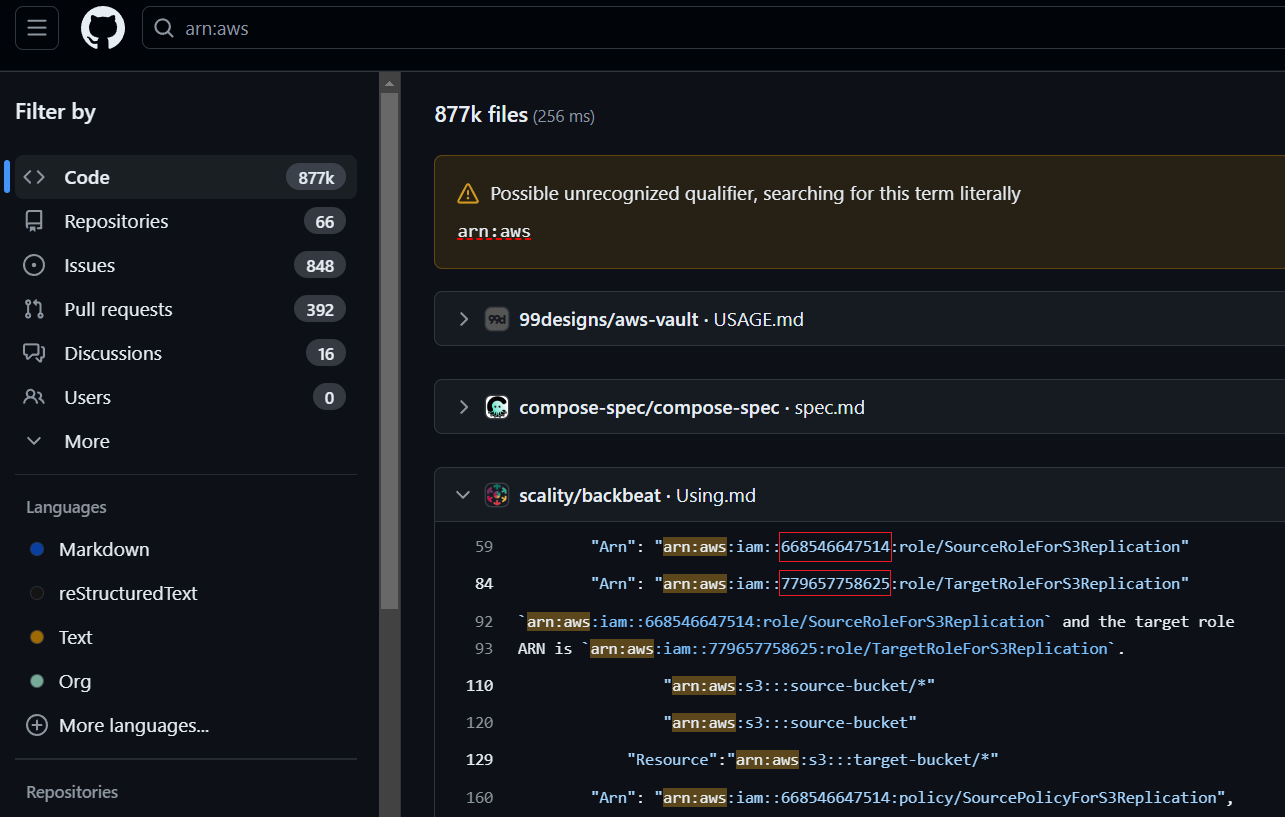The width and height of the screenshot is (1285, 817).
Task: Focus the search field containing arn:aws
Action: pos(713,29)
